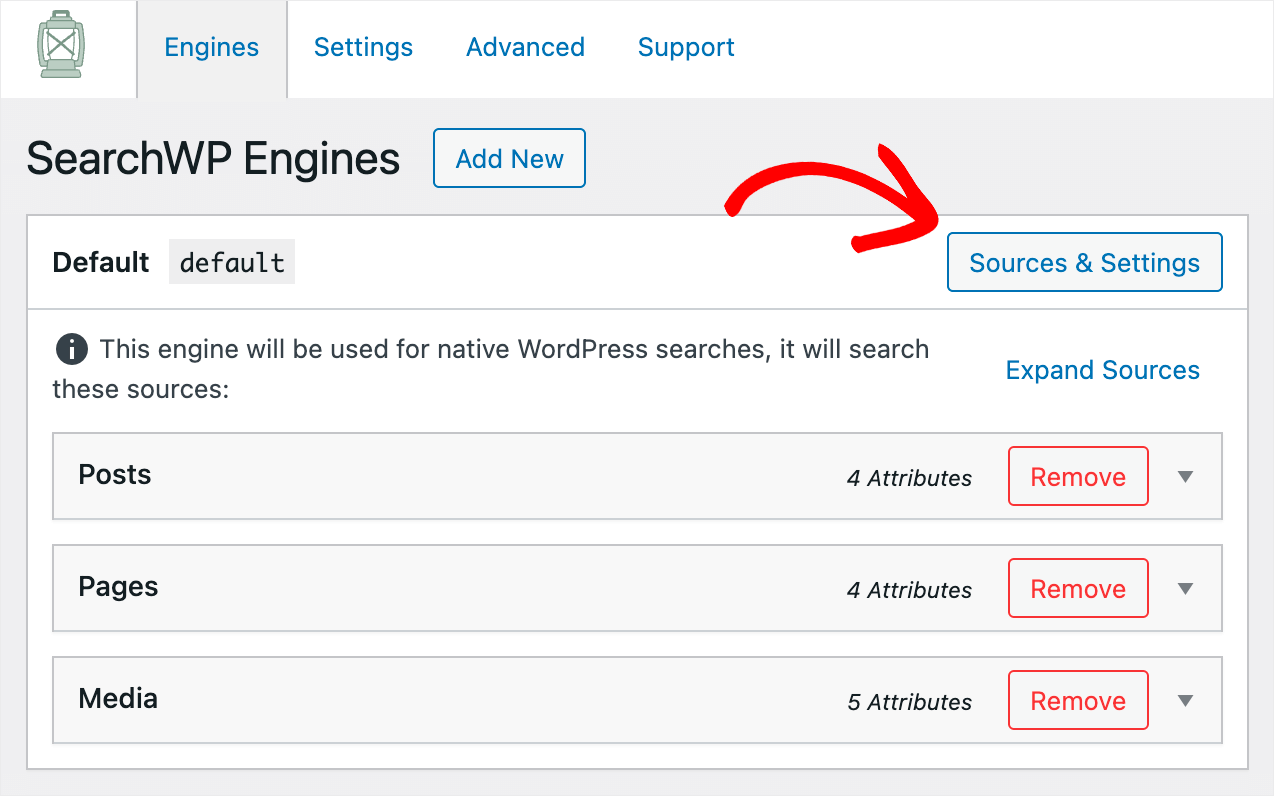Select the Pages source title
Image resolution: width=1274 pixels, height=796 pixels.
click(x=118, y=587)
